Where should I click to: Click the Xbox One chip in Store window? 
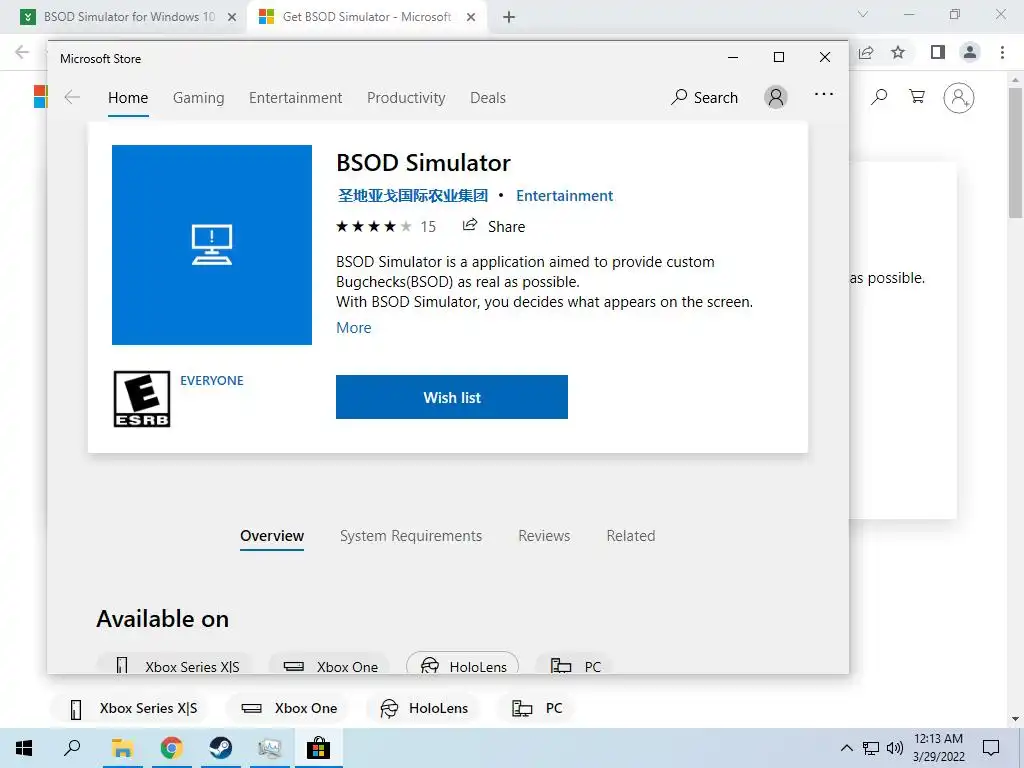pyautogui.click(x=329, y=664)
